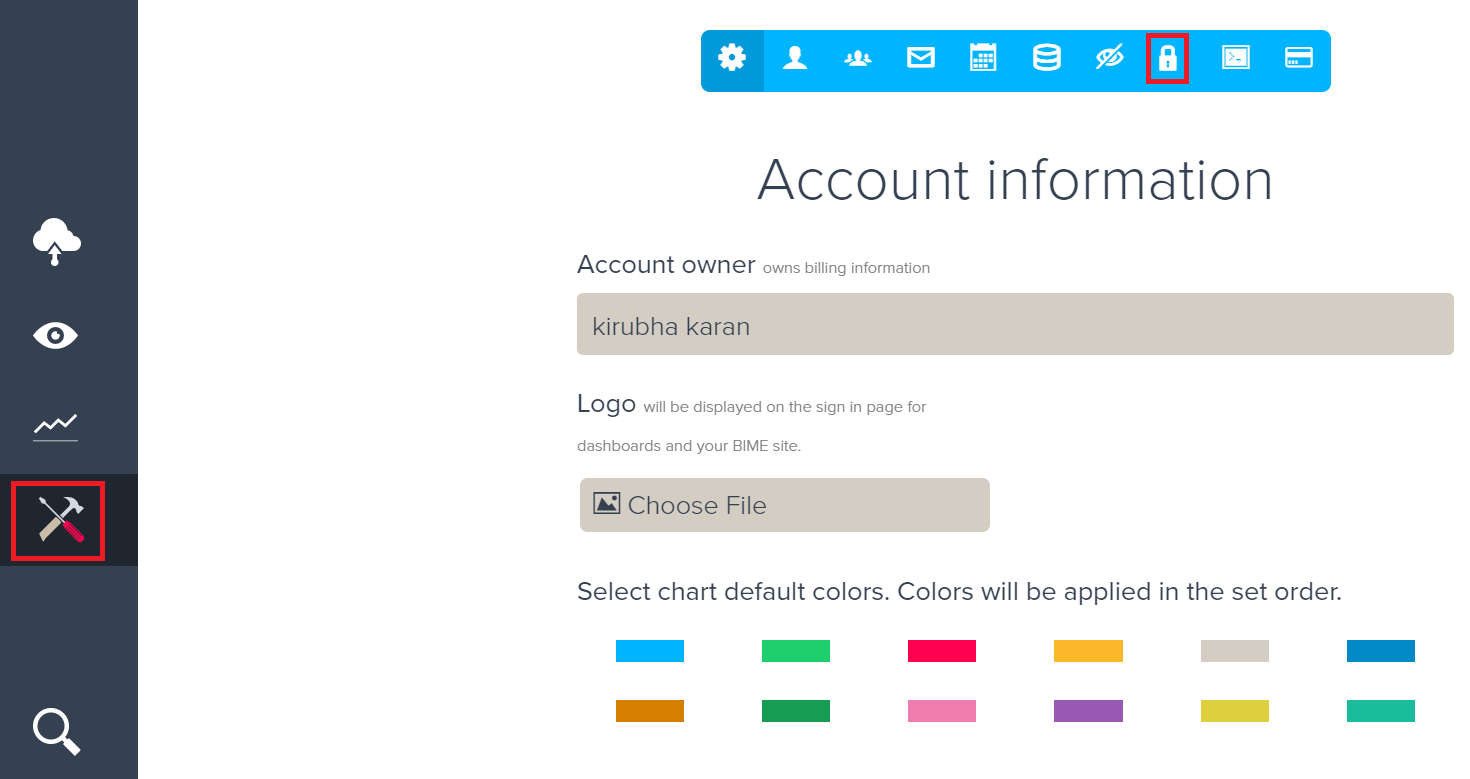The height and width of the screenshot is (779, 1470).
Task: Click the magnifying glass search icon
Action: 56,731
